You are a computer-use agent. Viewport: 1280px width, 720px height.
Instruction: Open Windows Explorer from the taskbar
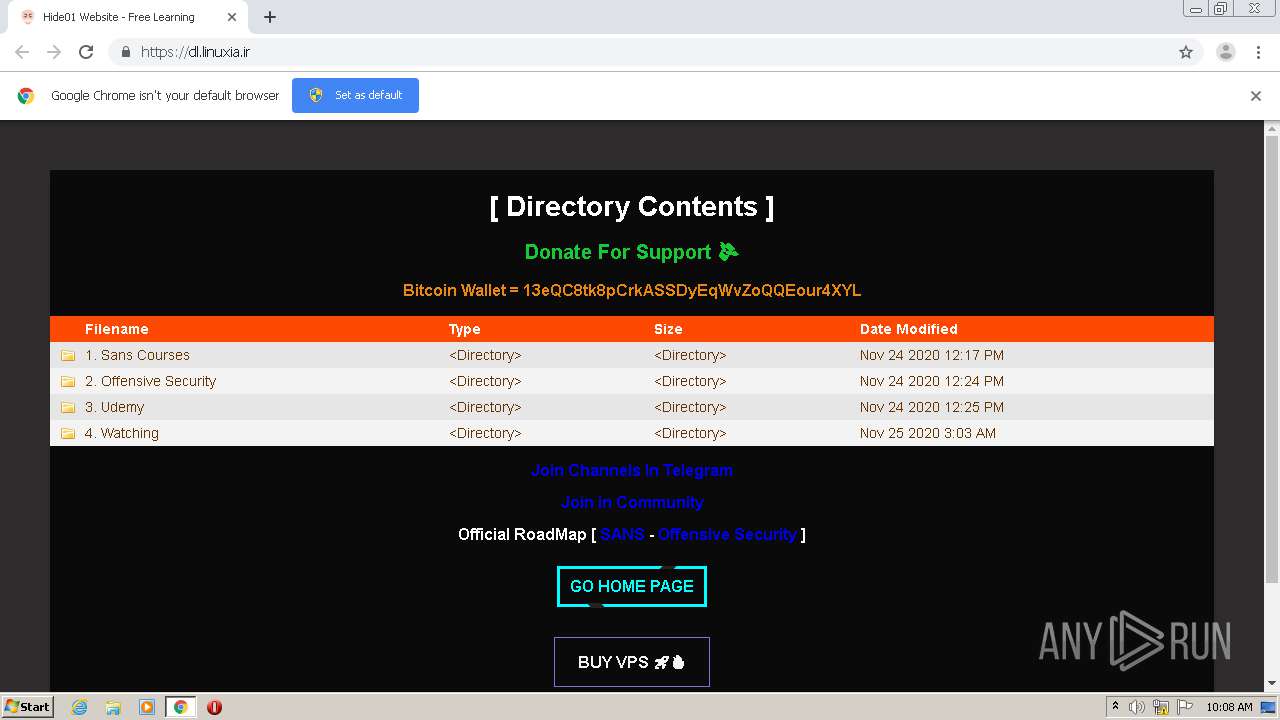pyautogui.click(x=113, y=707)
